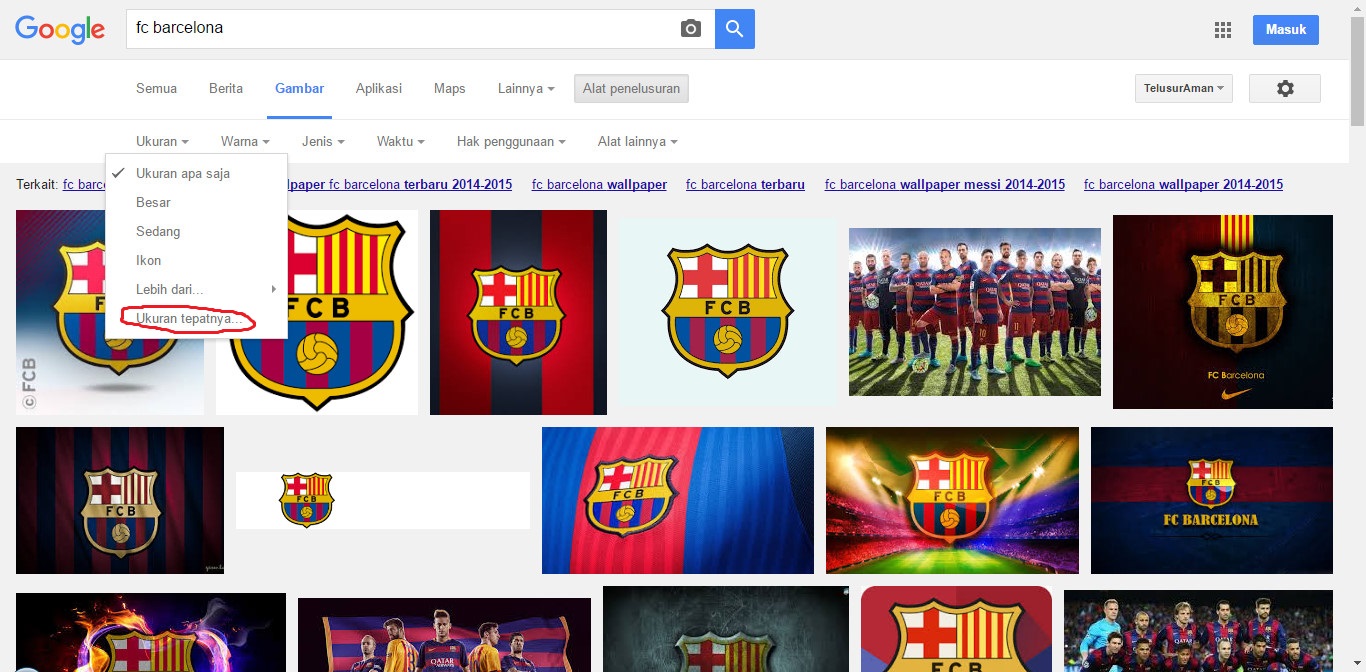Open the Google apps grid icon
1366x672 pixels.
tap(1222, 30)
